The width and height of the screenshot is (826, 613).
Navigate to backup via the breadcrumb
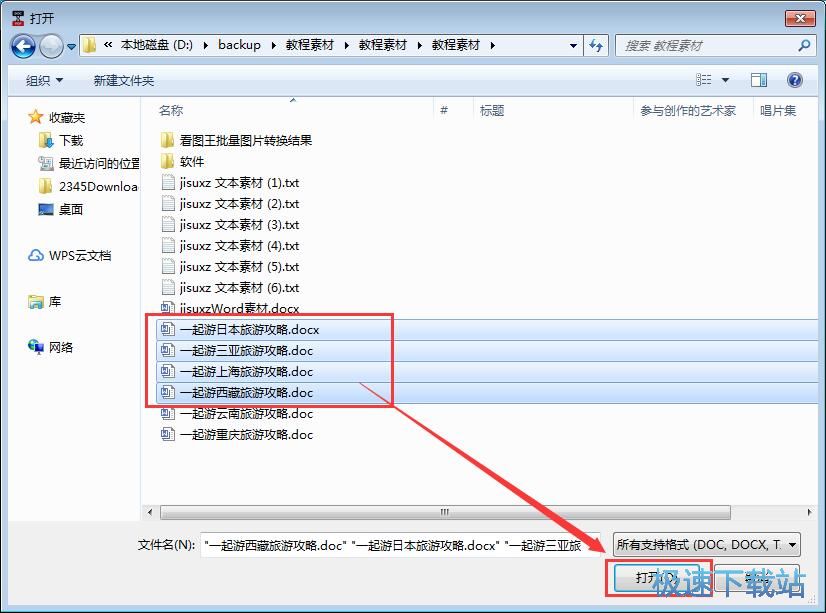(239, 45)
